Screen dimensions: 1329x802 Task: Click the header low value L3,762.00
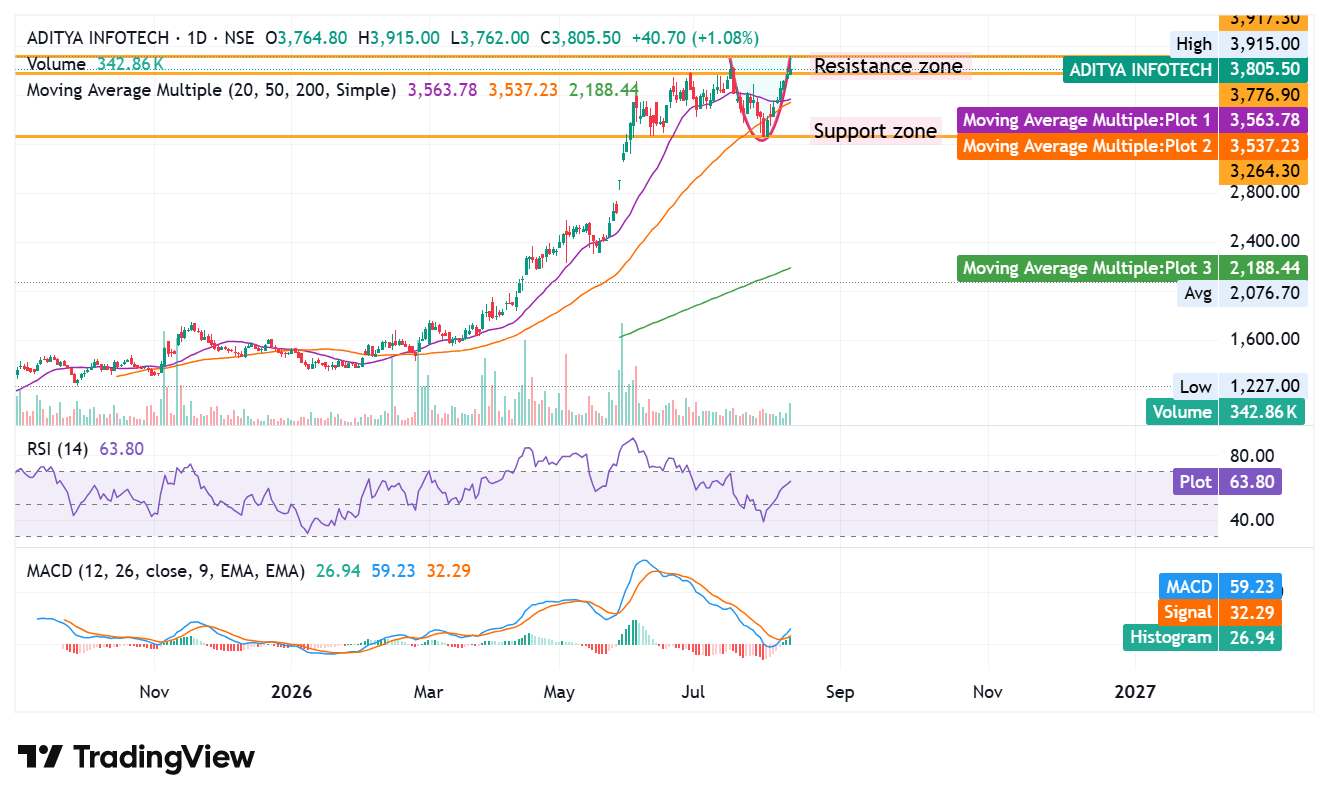pos(490,38)
